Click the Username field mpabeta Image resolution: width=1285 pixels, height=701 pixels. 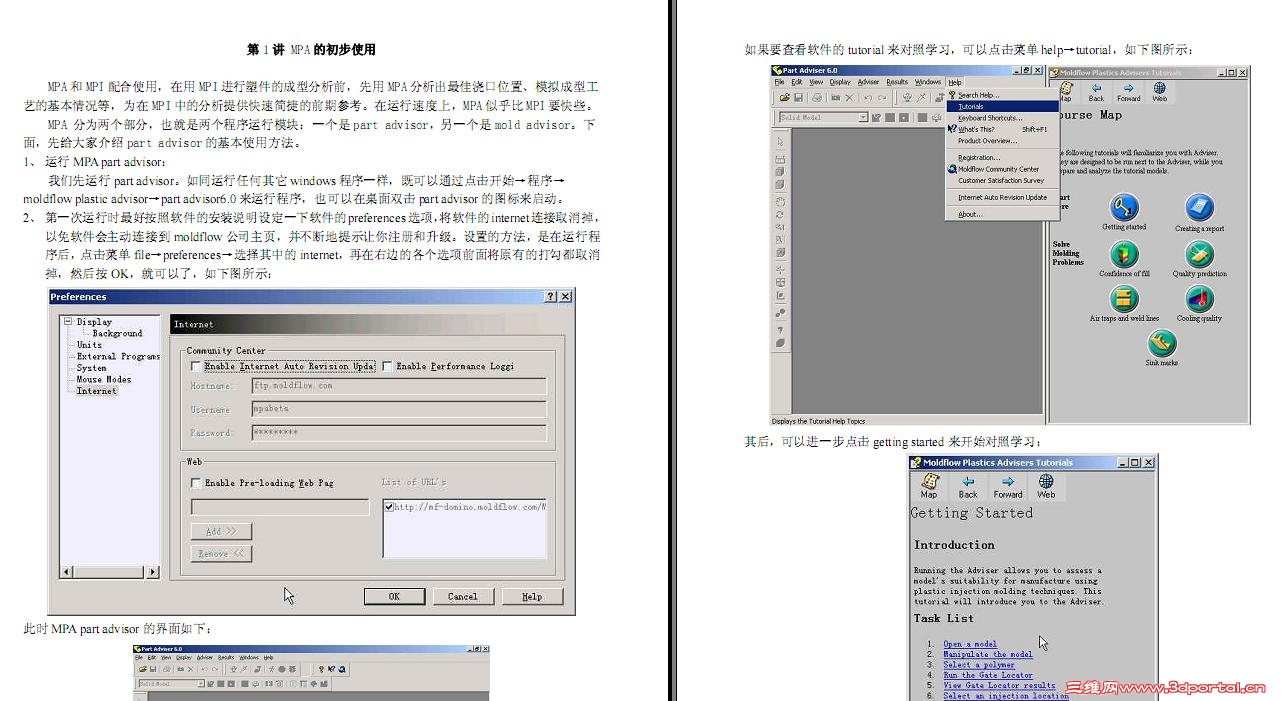(x=398, y=409)
